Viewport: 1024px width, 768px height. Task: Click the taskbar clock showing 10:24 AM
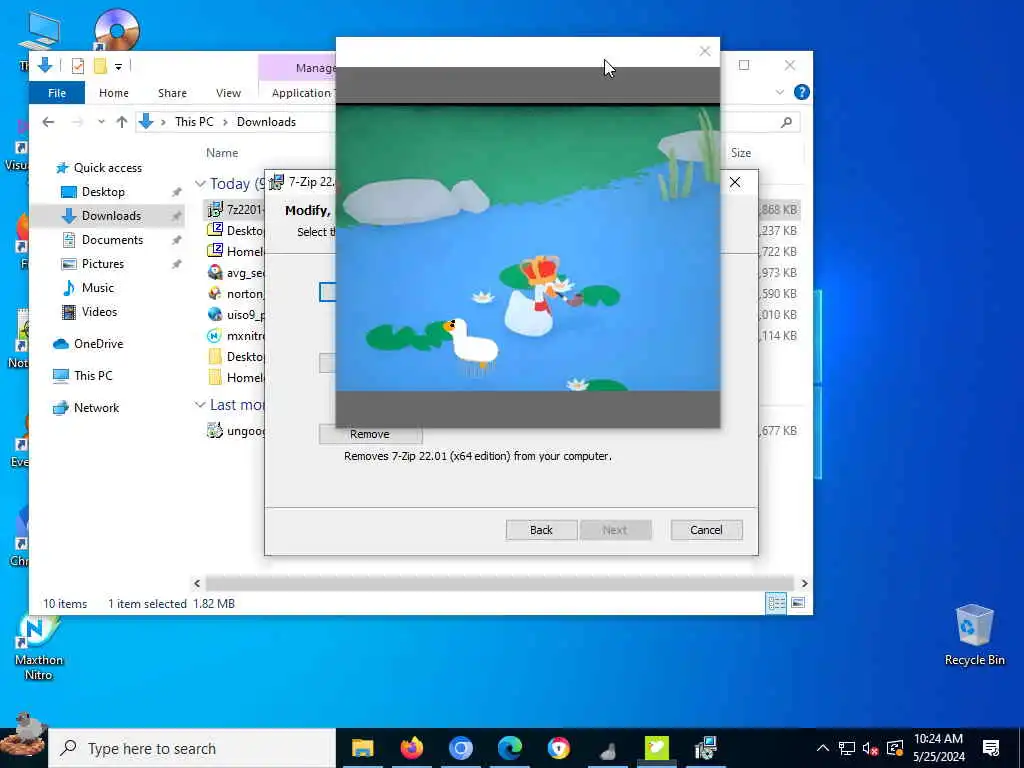click(938, 748)
